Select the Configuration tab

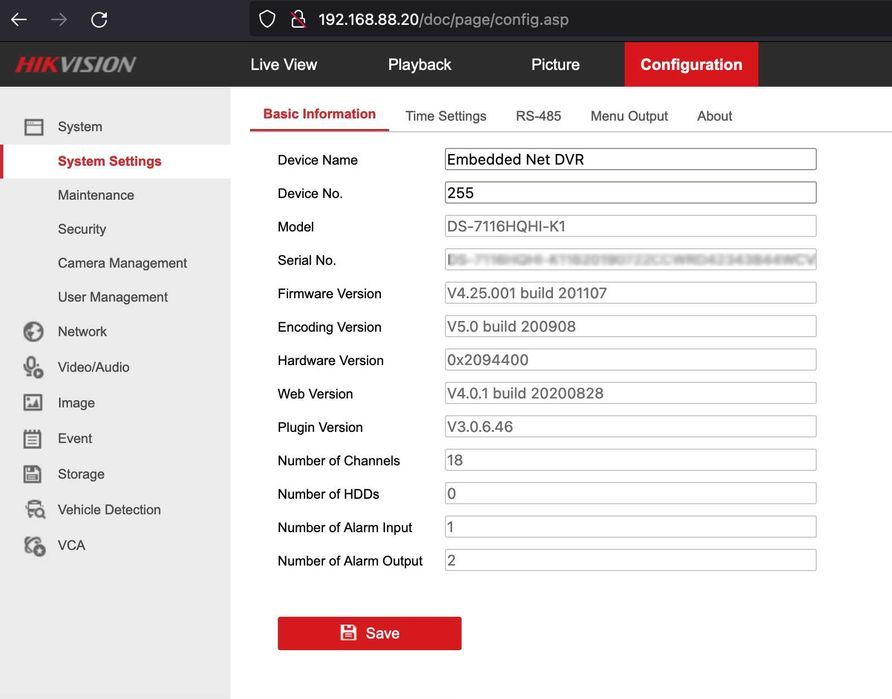pos(691,64)
